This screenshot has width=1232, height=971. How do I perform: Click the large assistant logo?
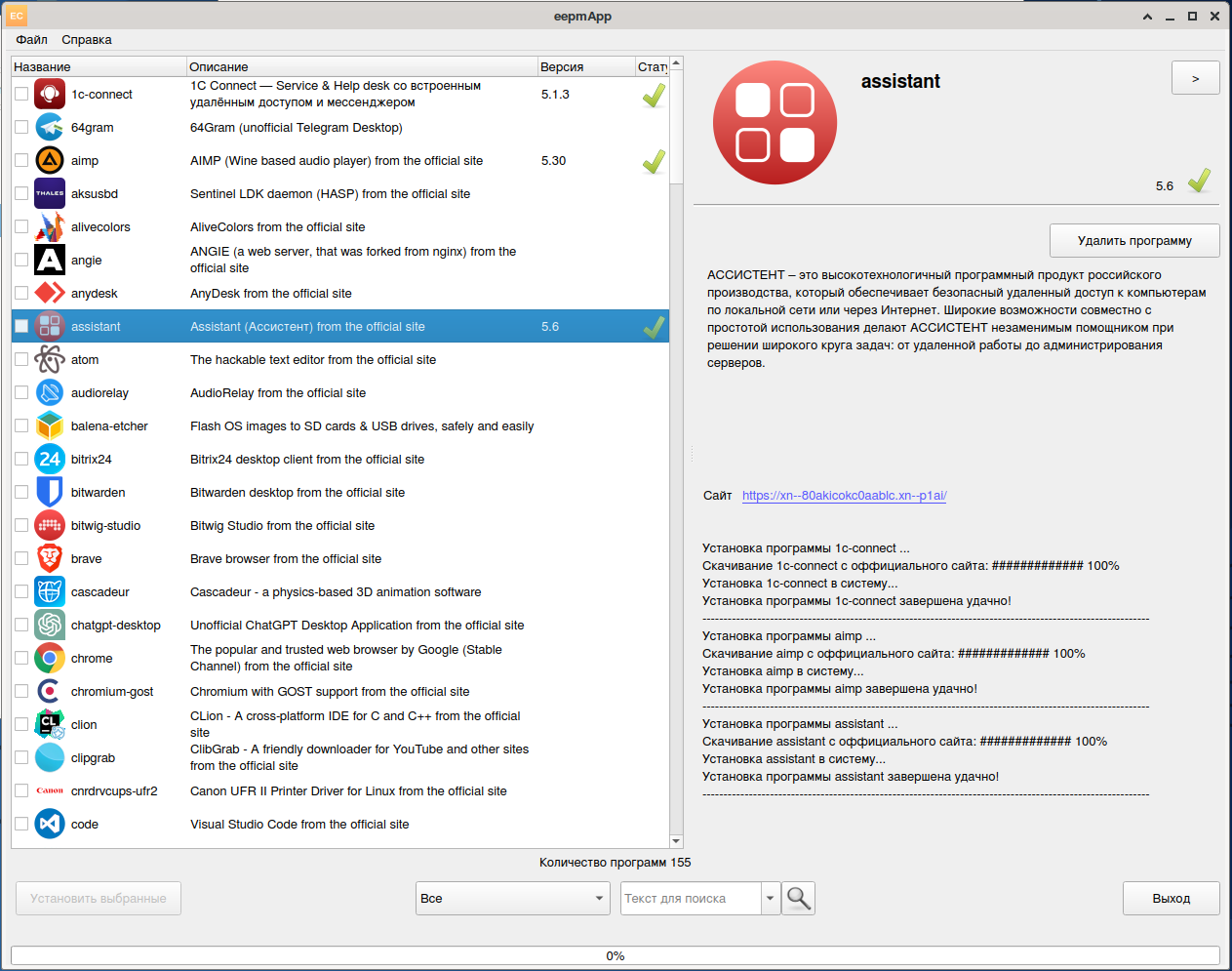(x=775, y=123)
